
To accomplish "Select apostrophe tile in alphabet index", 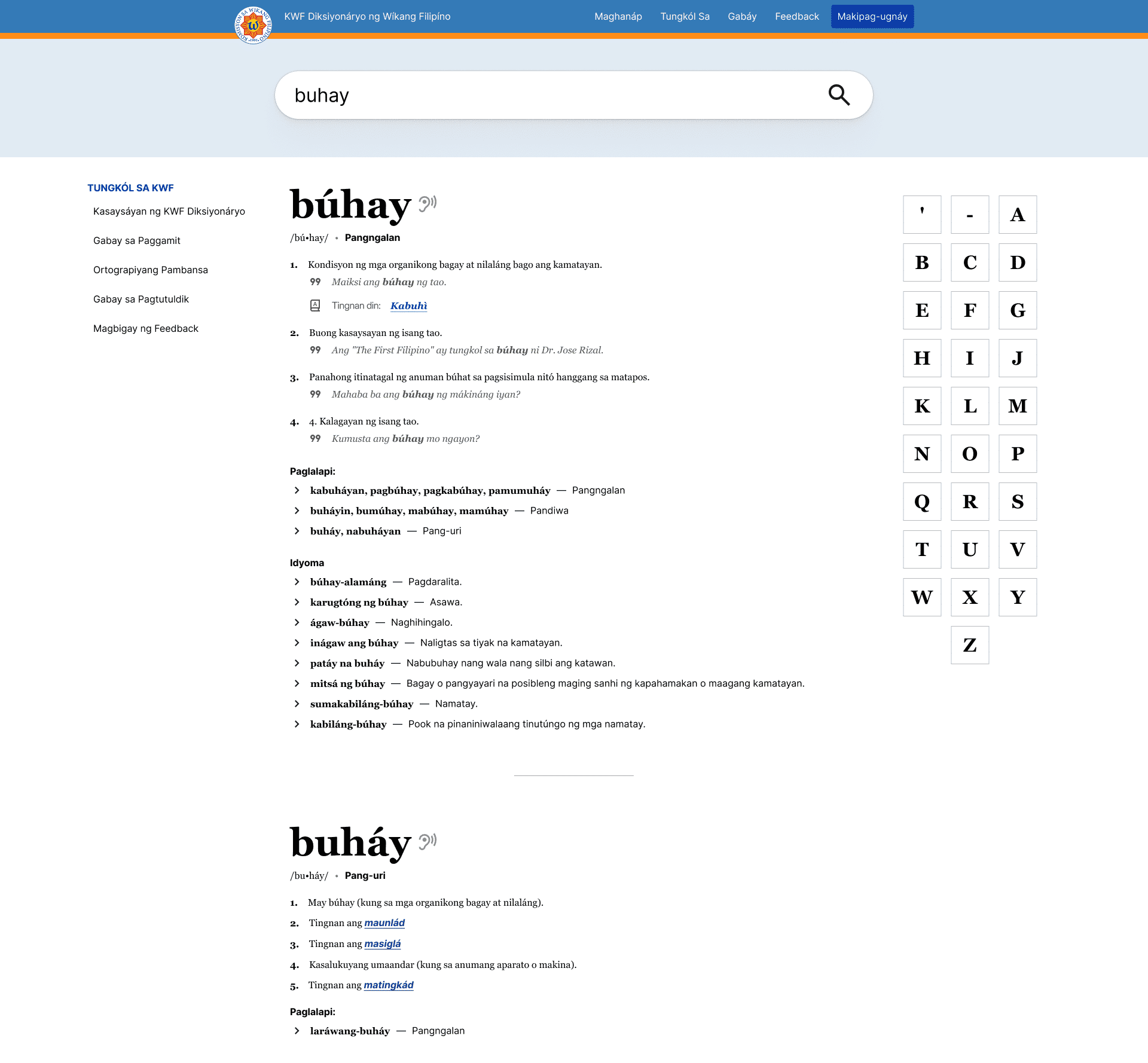I will [921, 215].
